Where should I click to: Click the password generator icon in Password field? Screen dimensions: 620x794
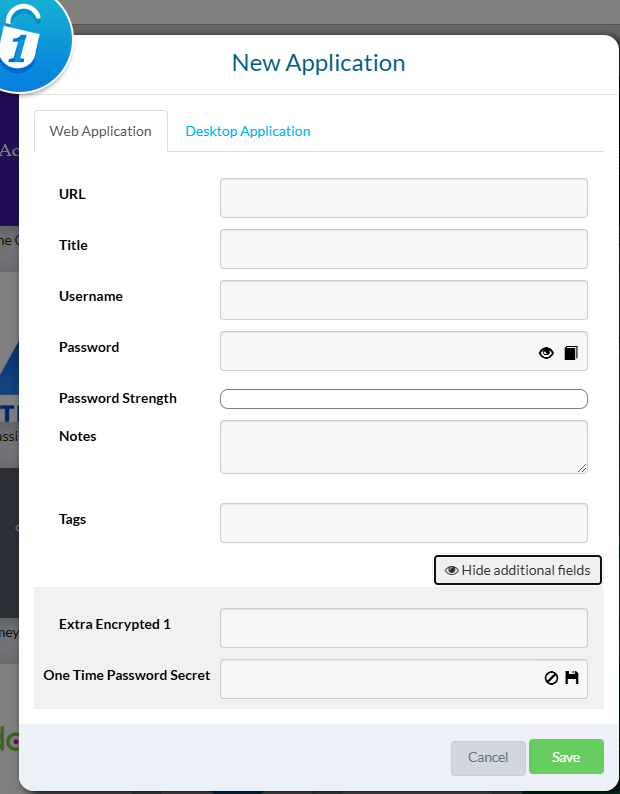click(x=571, y=352)
